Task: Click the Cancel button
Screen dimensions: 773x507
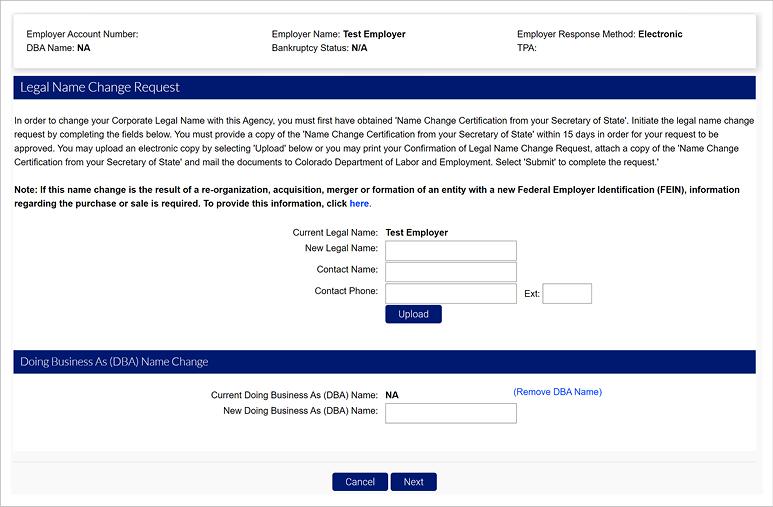Action: click(x=359, y=482)
